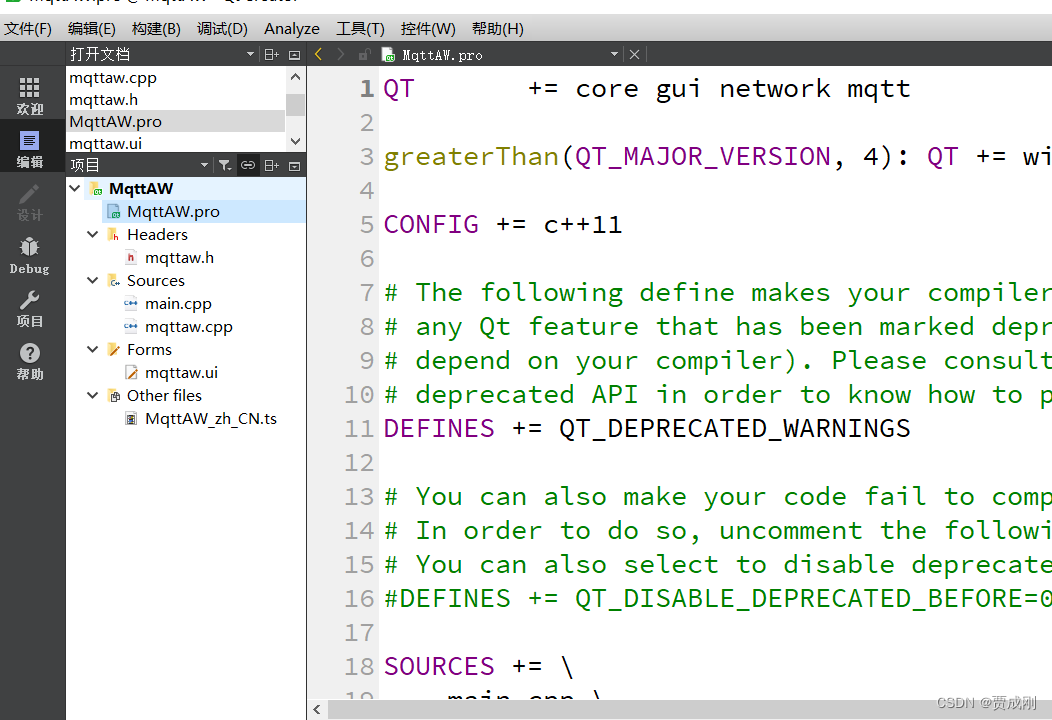Viewport: 1052px width, 720px height.
Task: Select mqttaw.ui in open documents list
Action: point(176,143)
